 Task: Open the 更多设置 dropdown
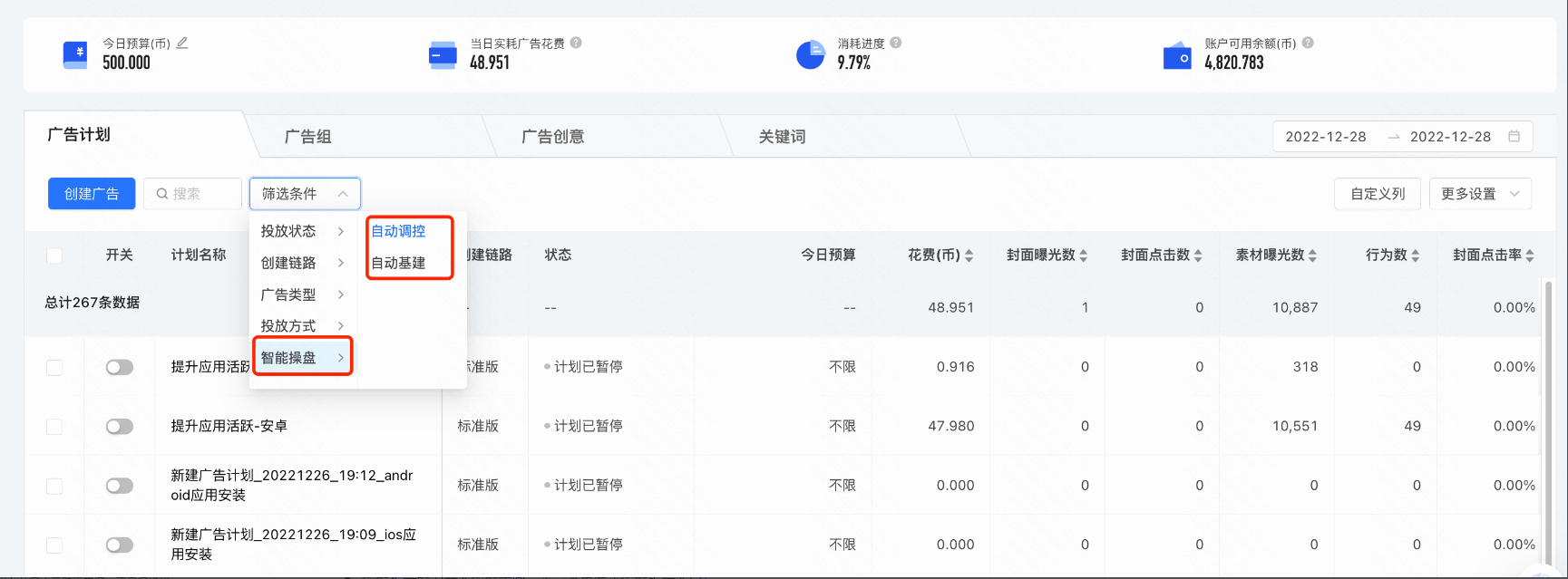coord(1479,194)
